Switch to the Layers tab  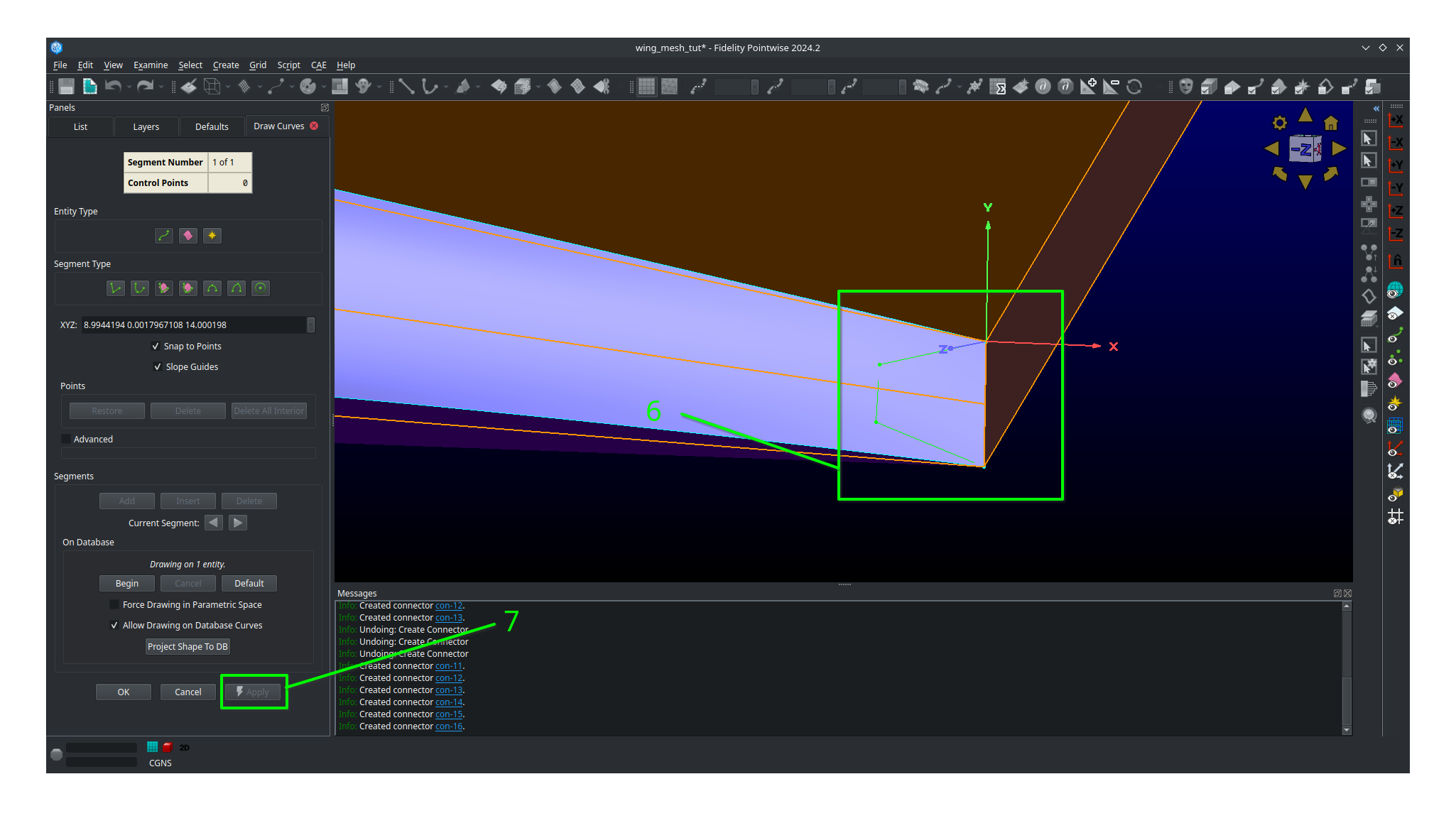point(146,126)
